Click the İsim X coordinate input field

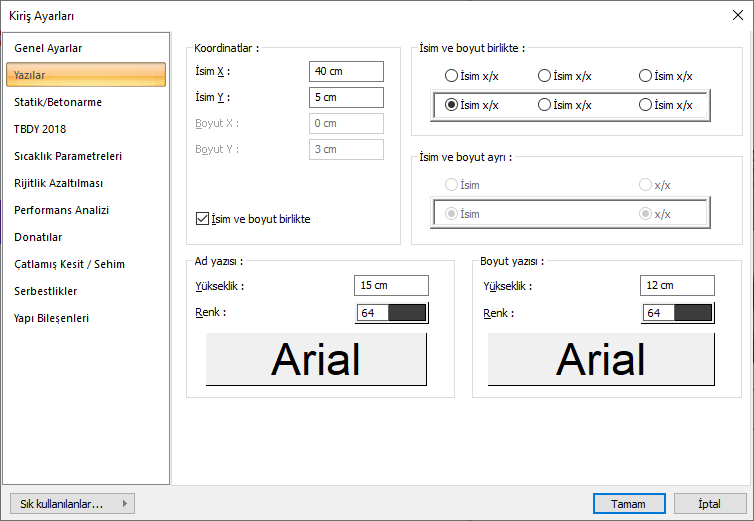click(346, 71)
